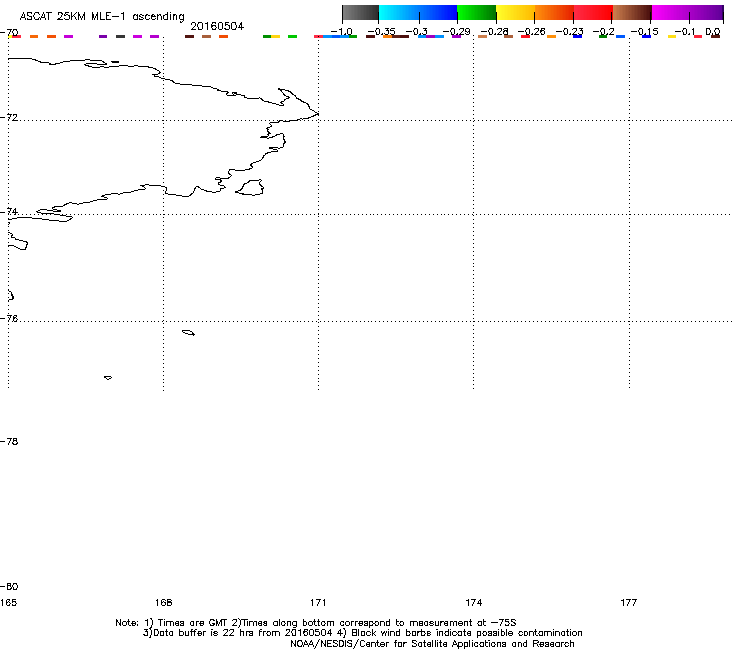The height and width of the screenshot is (650, 740).
Task: Click the gray segment of the color bar
Action: (361, 13)
